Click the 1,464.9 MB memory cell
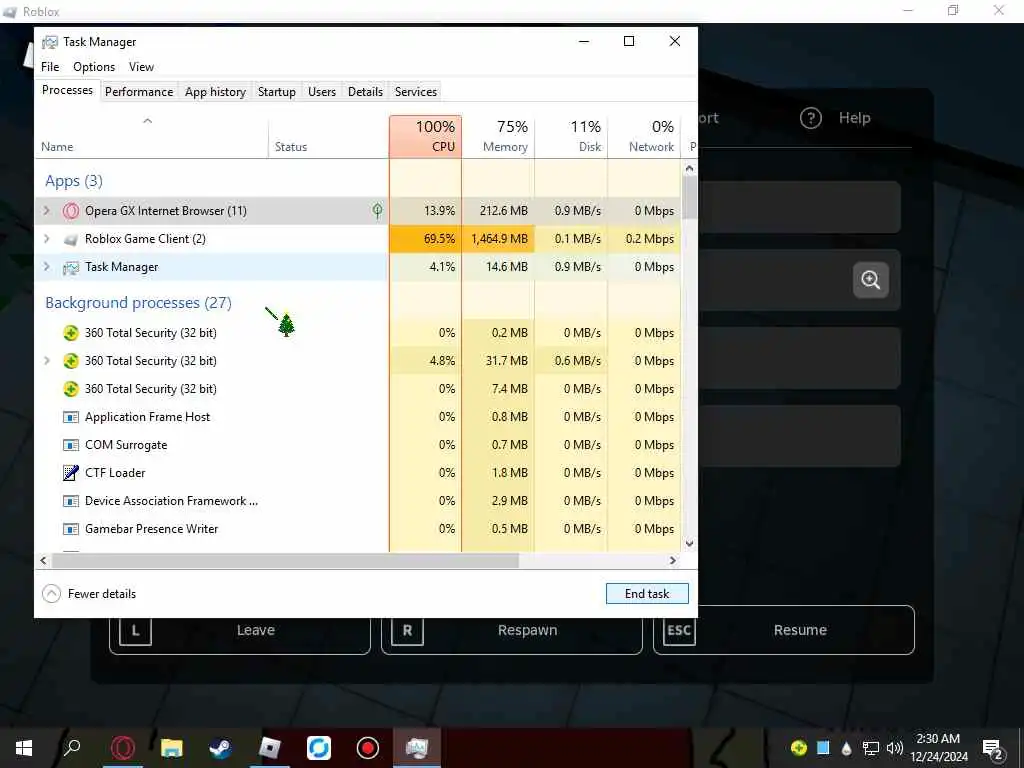 pos(498,238)
